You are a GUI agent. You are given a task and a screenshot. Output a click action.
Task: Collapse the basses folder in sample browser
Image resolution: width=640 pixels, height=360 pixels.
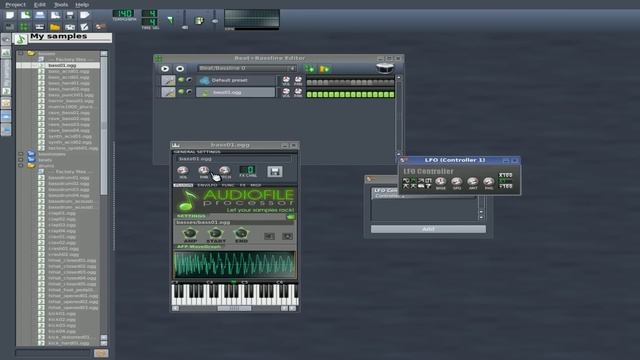(21, 53)
